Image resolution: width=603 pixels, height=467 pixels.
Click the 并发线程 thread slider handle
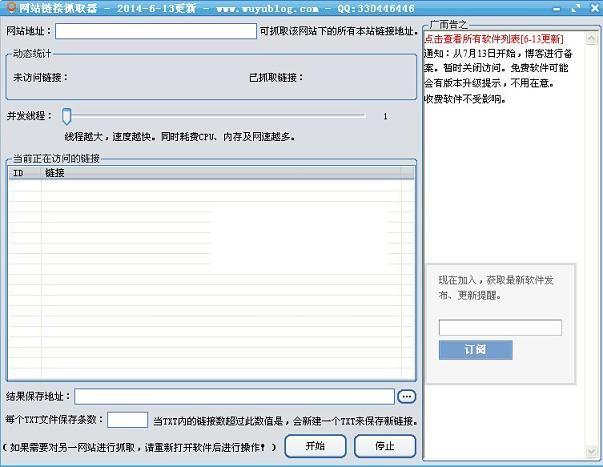67,116
